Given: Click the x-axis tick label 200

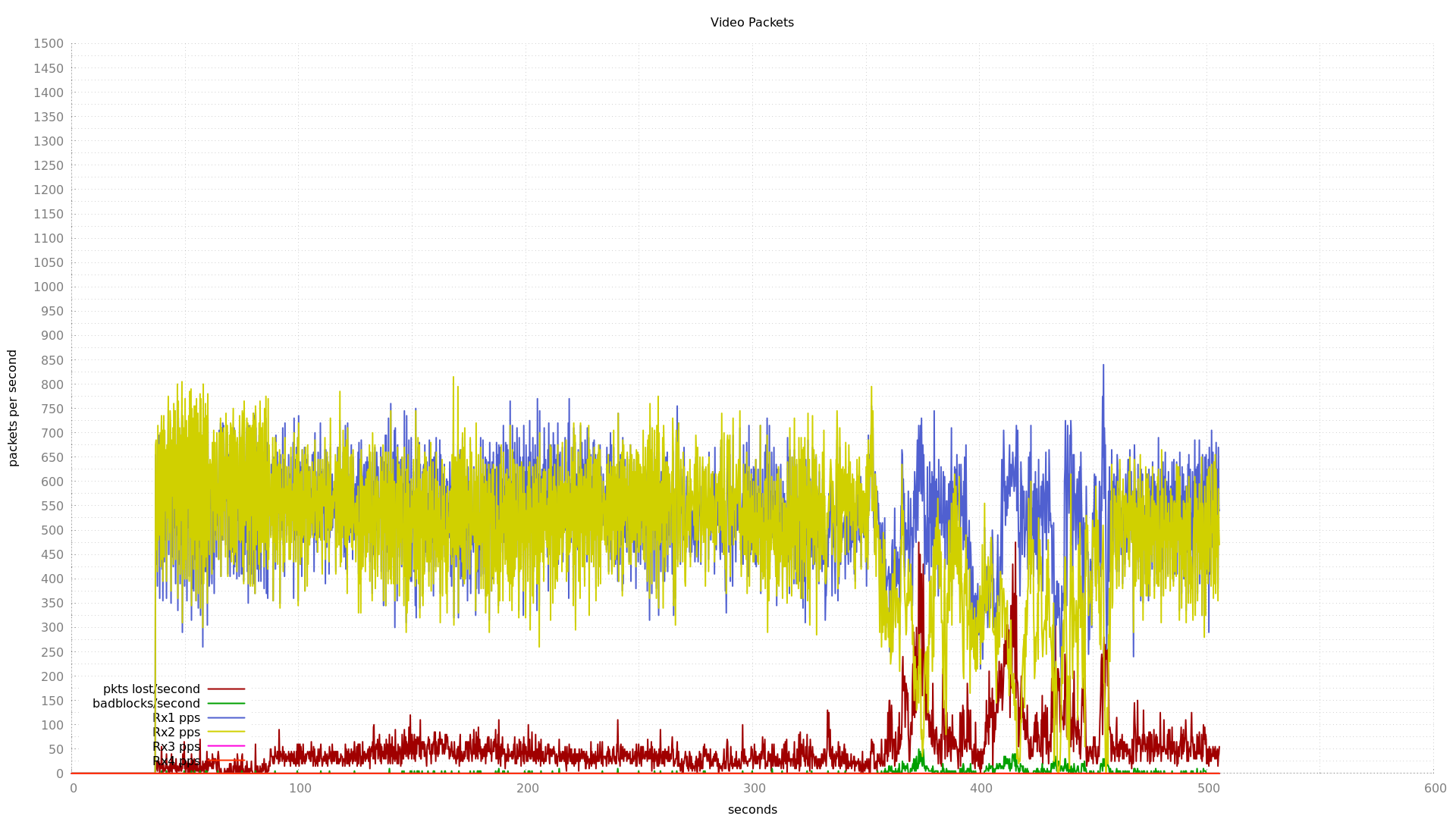Looking at the screenshot, I should [528, 789].
